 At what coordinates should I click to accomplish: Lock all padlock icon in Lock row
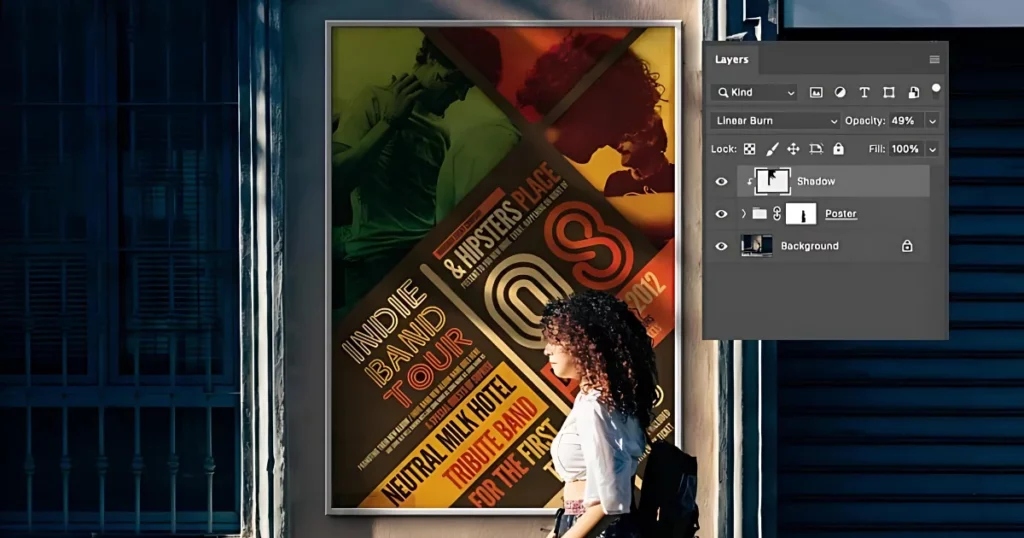839,149
